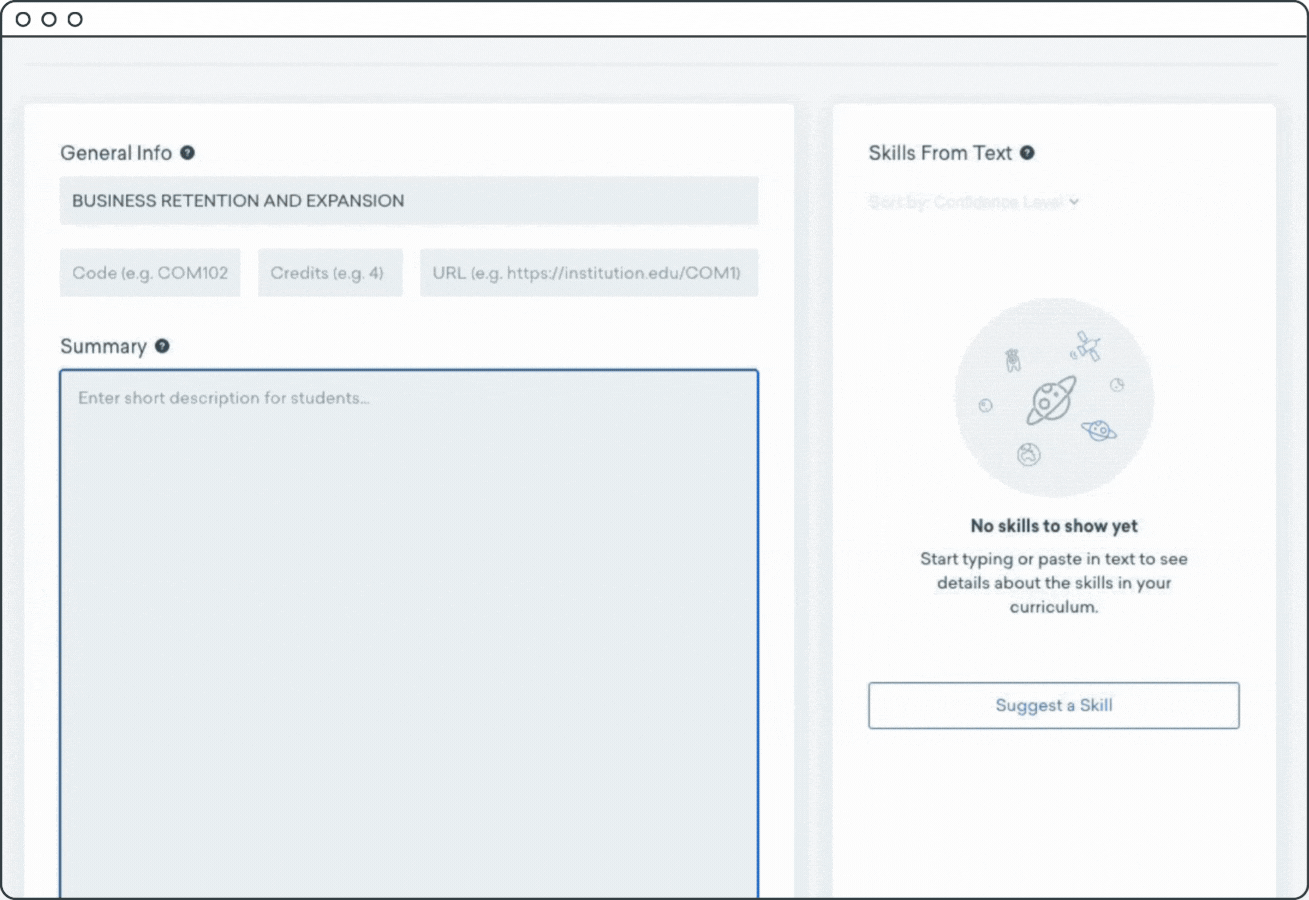Click the first window control circle
The image size is (1309, 900).
(23, 19)
